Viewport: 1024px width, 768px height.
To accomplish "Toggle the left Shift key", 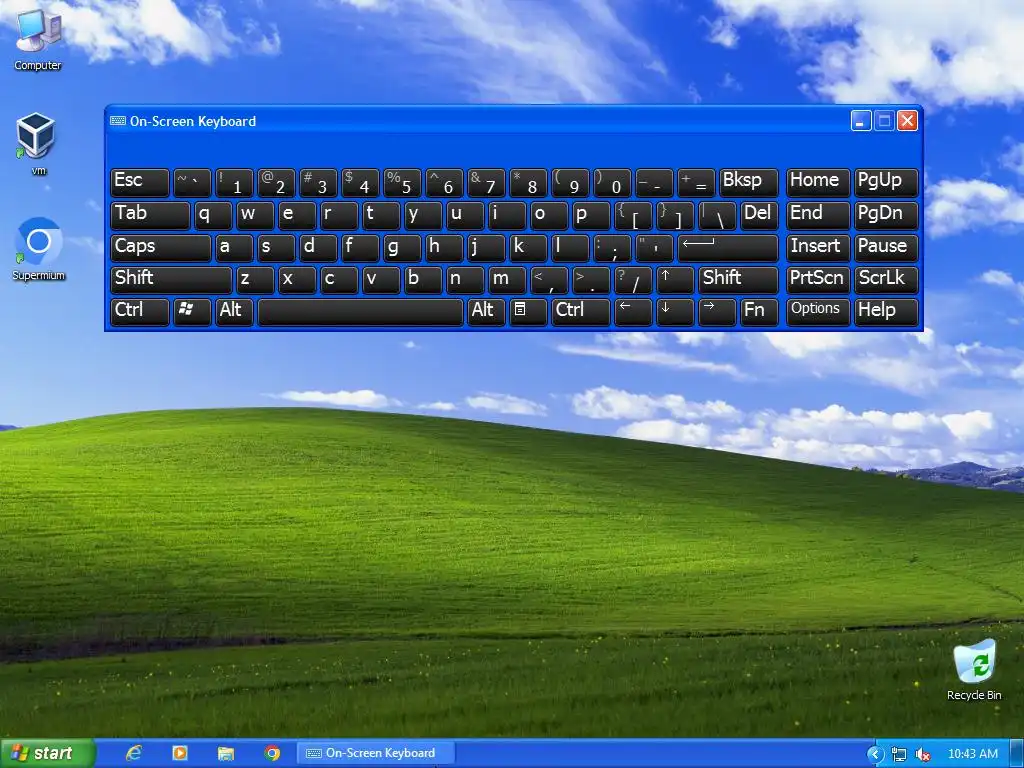I will click(x=171, y=280).
